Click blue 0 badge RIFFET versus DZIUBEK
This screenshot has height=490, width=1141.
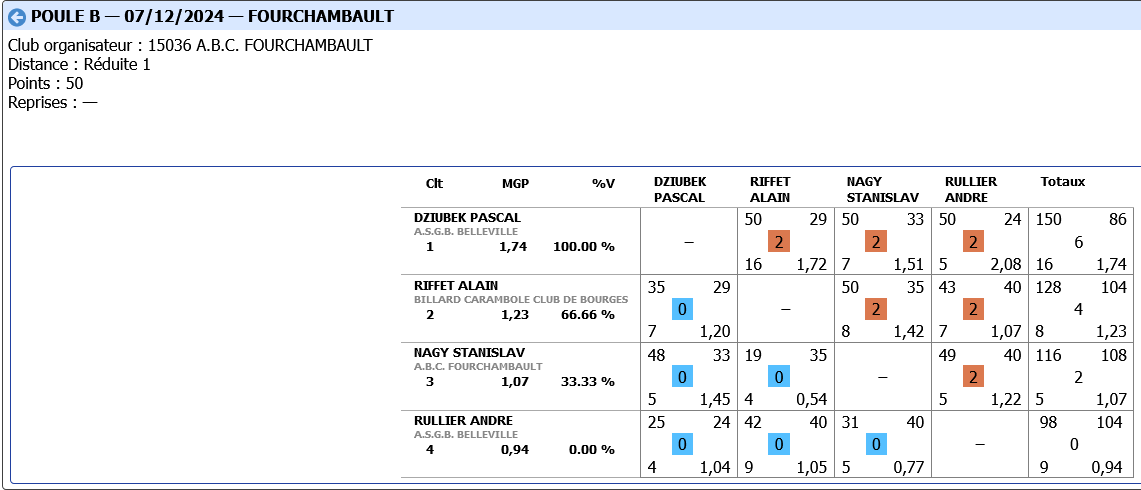pyautogui.click(x=682, y=309)
